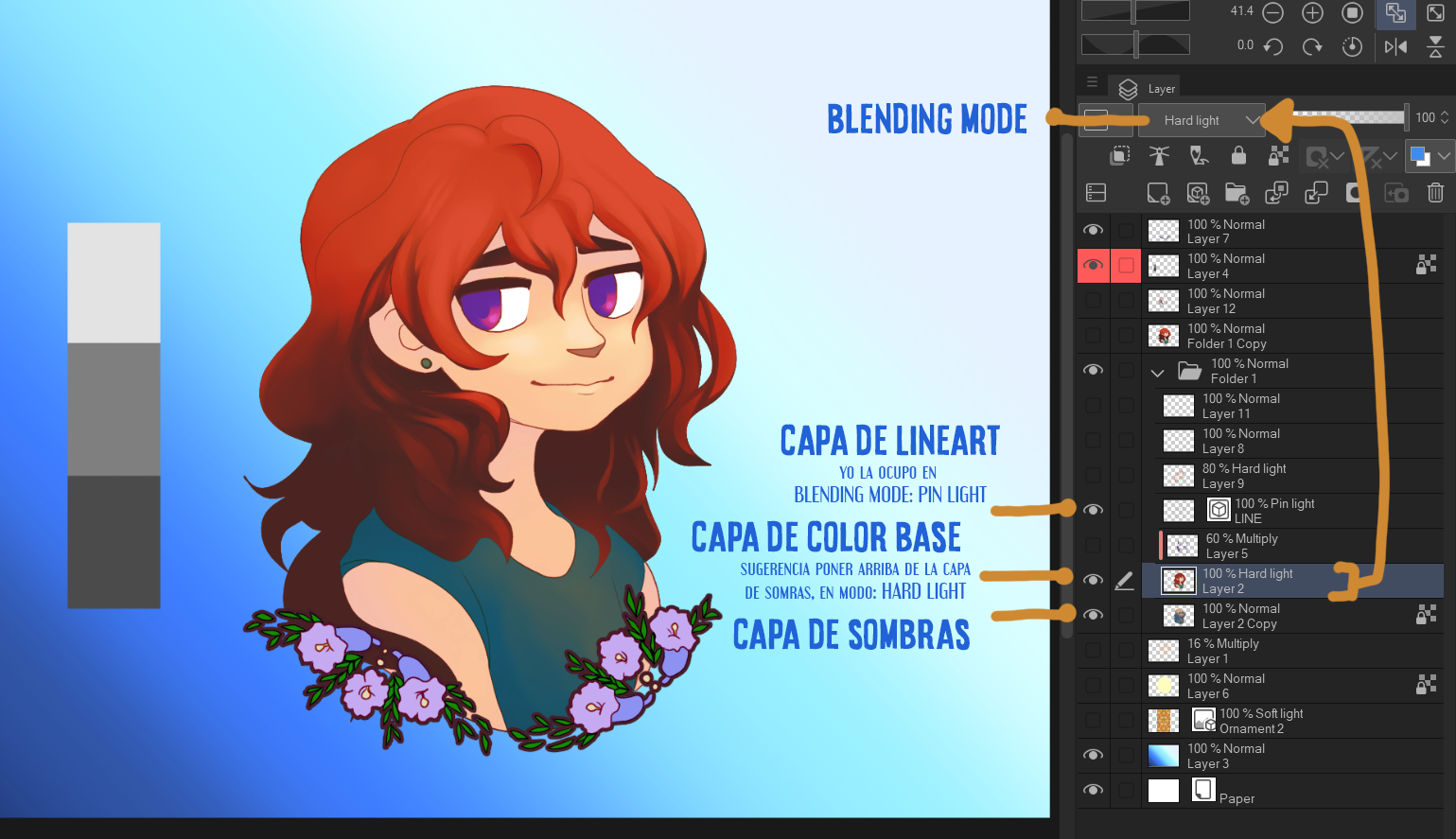
Task: Flip the canvas horizontally
Action: (x=1395, y=46)
